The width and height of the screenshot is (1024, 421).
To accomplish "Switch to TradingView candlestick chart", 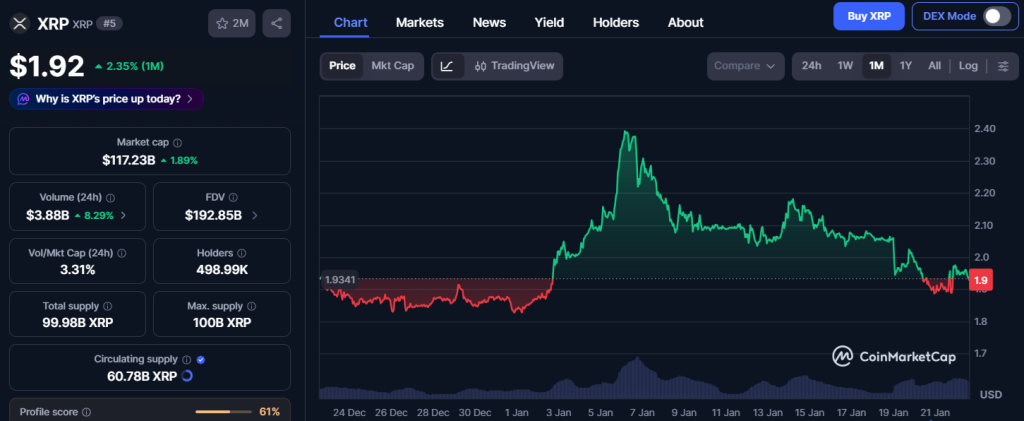I will pos(514,66).
